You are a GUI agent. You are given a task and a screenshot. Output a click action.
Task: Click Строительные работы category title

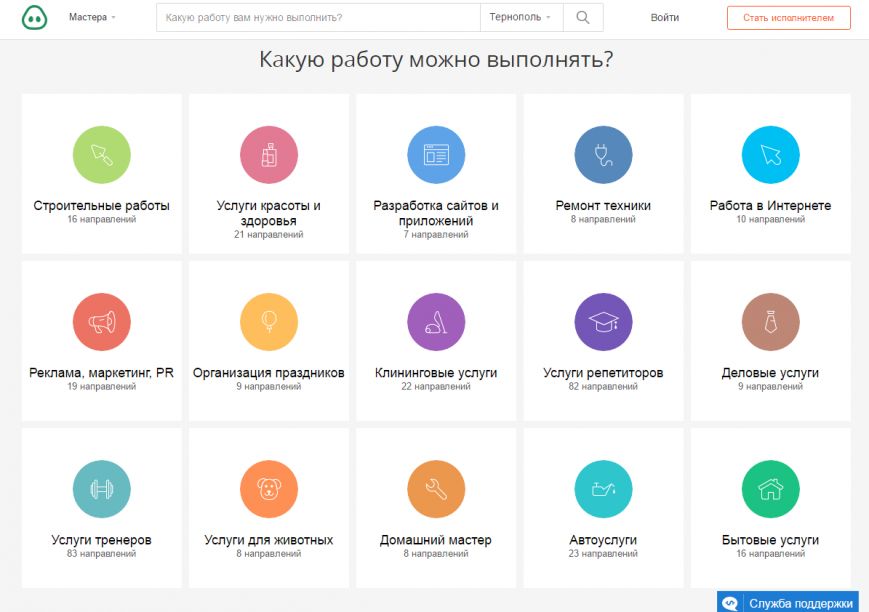(x=101, y=206)
